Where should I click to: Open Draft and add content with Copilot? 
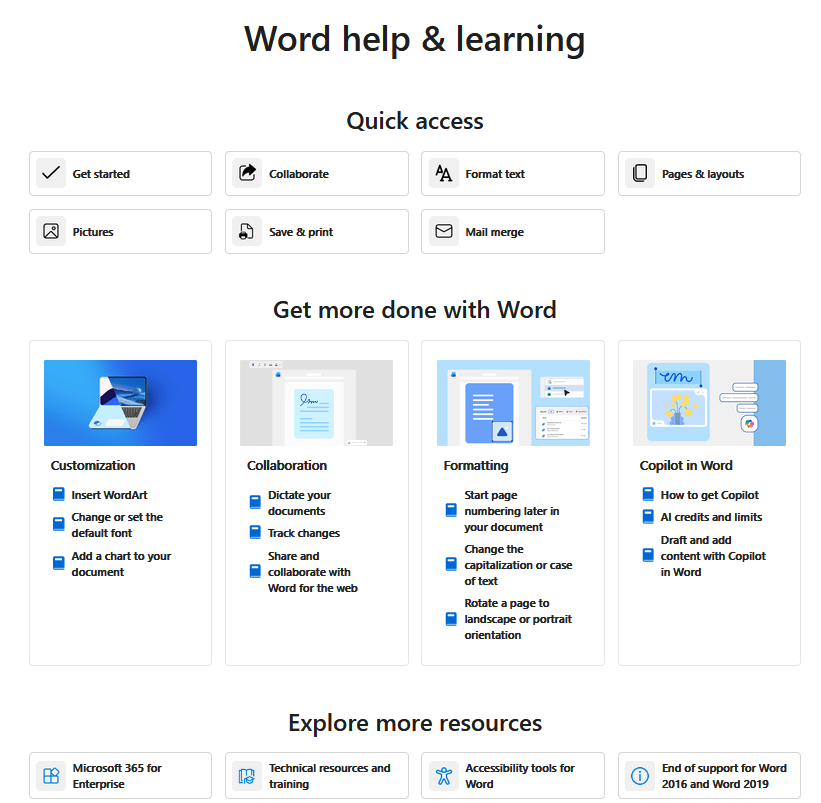(x=713, y=555)
